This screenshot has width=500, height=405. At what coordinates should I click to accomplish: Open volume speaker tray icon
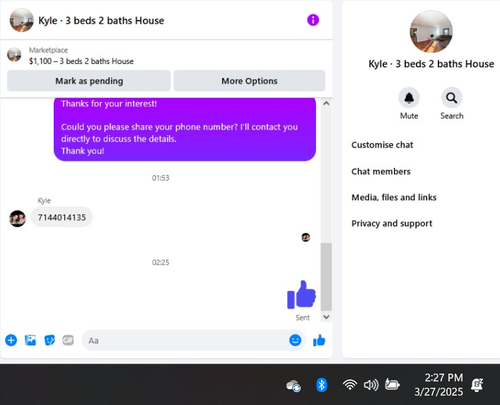pyautogui.click(x=371, y=385)
